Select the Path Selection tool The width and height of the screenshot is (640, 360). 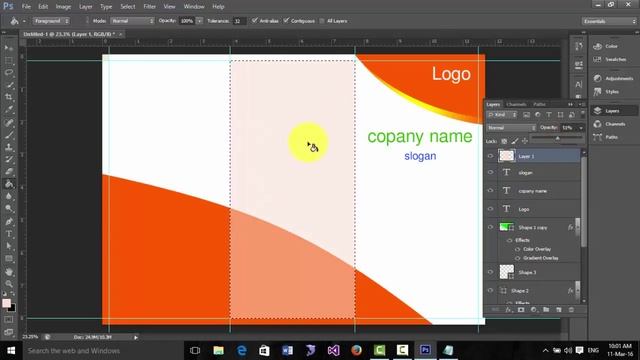click(9, 246)
